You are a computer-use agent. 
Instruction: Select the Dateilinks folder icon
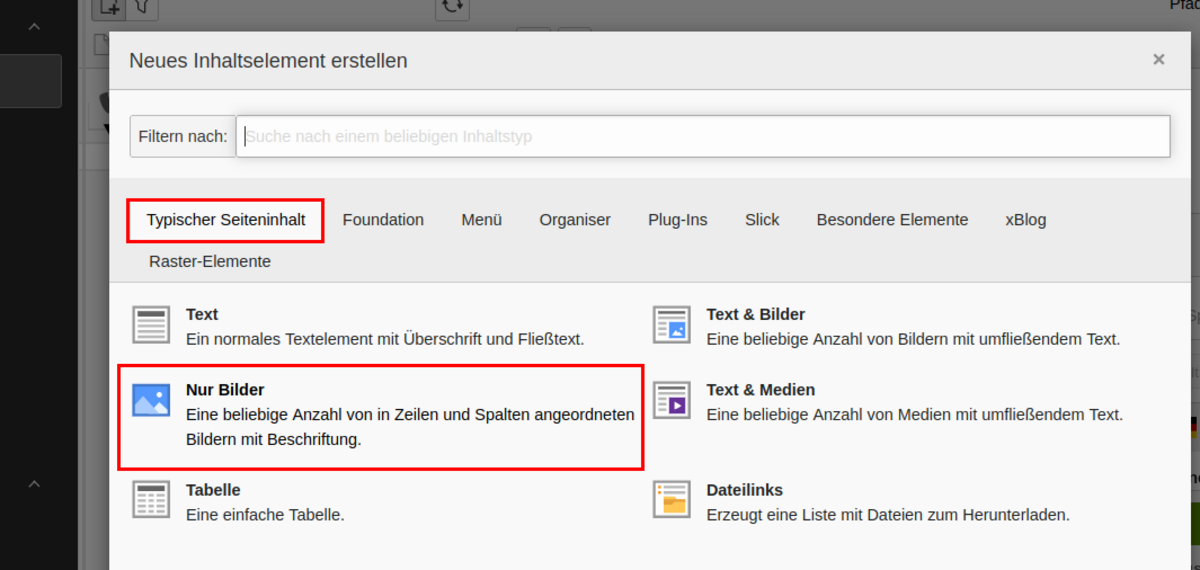672,500
